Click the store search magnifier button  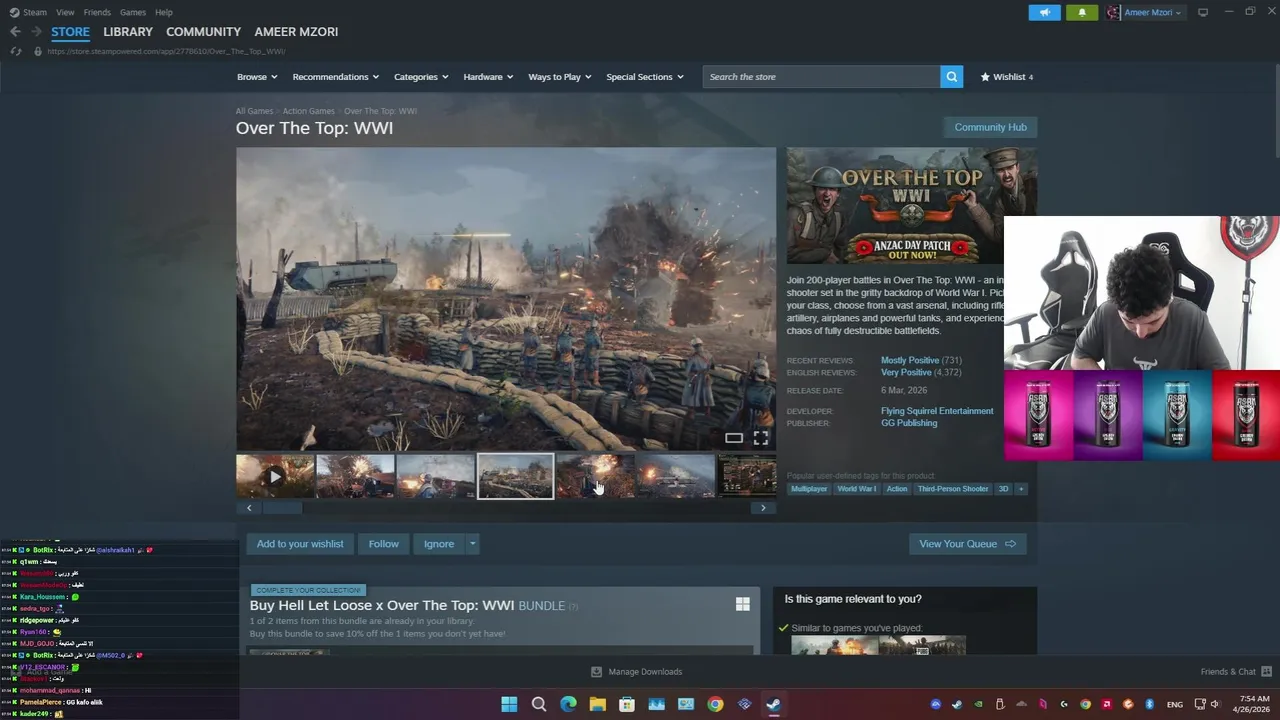[952, 77]
